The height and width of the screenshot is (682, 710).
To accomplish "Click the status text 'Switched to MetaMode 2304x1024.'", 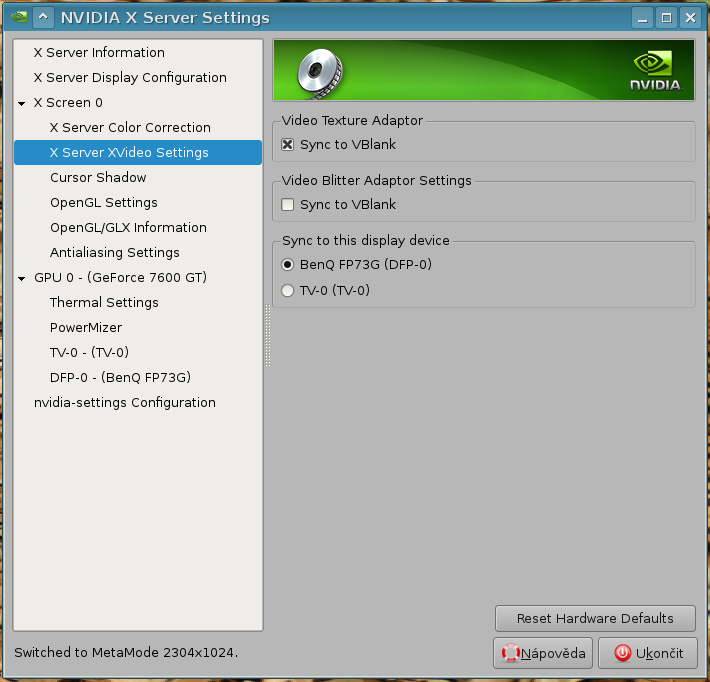I will click(x=126, y=653).
